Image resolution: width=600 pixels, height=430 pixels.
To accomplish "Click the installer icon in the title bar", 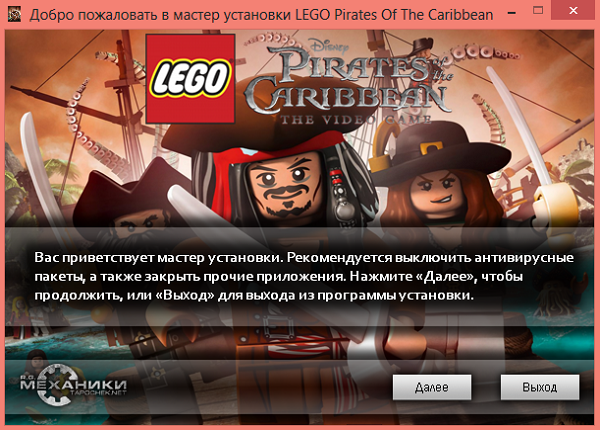I will click(x=15, y=15).
